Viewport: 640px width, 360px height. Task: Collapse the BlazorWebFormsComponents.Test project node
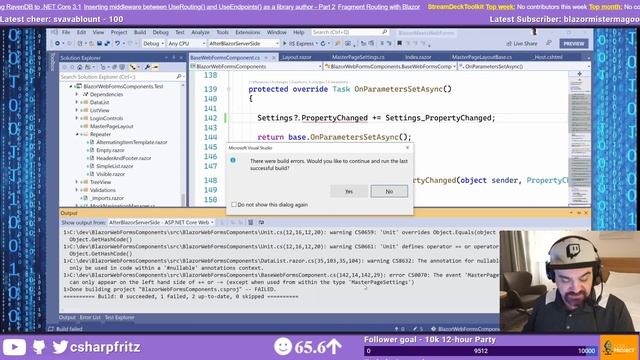tap(71, 87)
